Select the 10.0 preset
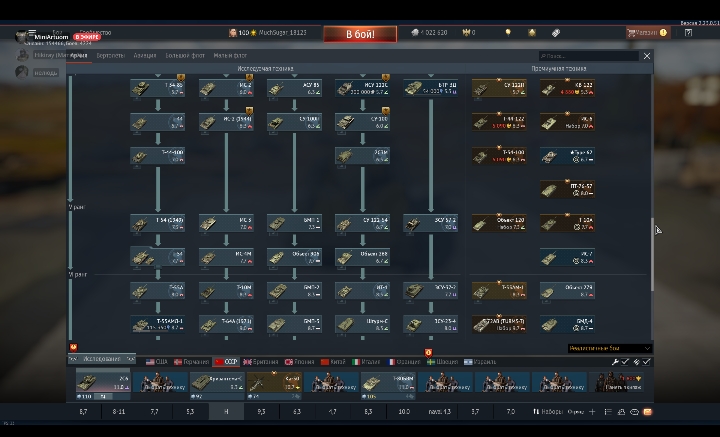 (404, 412)
